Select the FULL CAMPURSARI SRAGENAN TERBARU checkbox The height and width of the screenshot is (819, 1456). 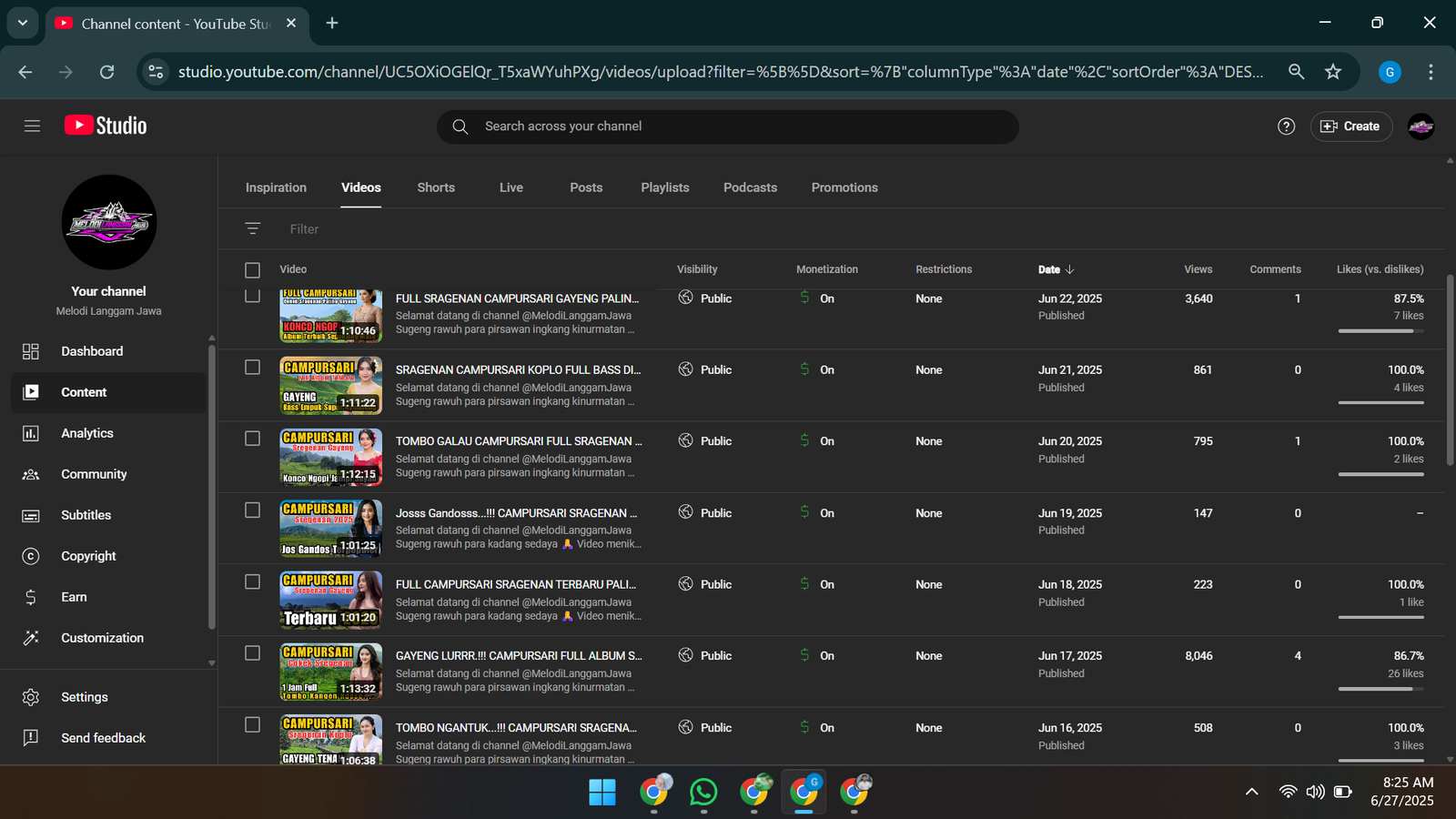(x=252, y=581)
